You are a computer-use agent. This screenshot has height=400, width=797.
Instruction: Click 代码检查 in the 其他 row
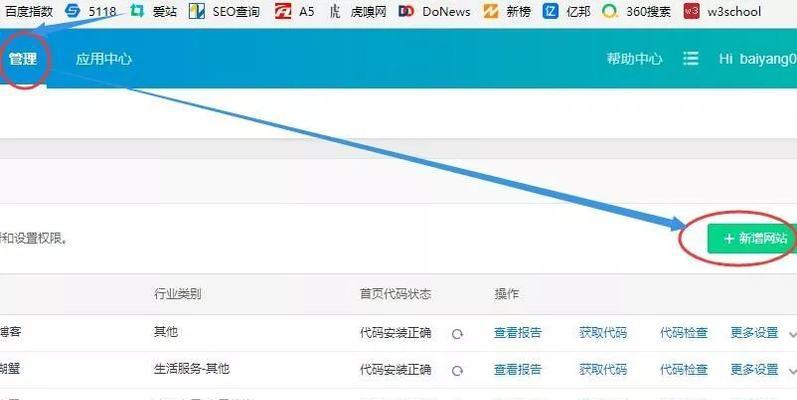684,333
